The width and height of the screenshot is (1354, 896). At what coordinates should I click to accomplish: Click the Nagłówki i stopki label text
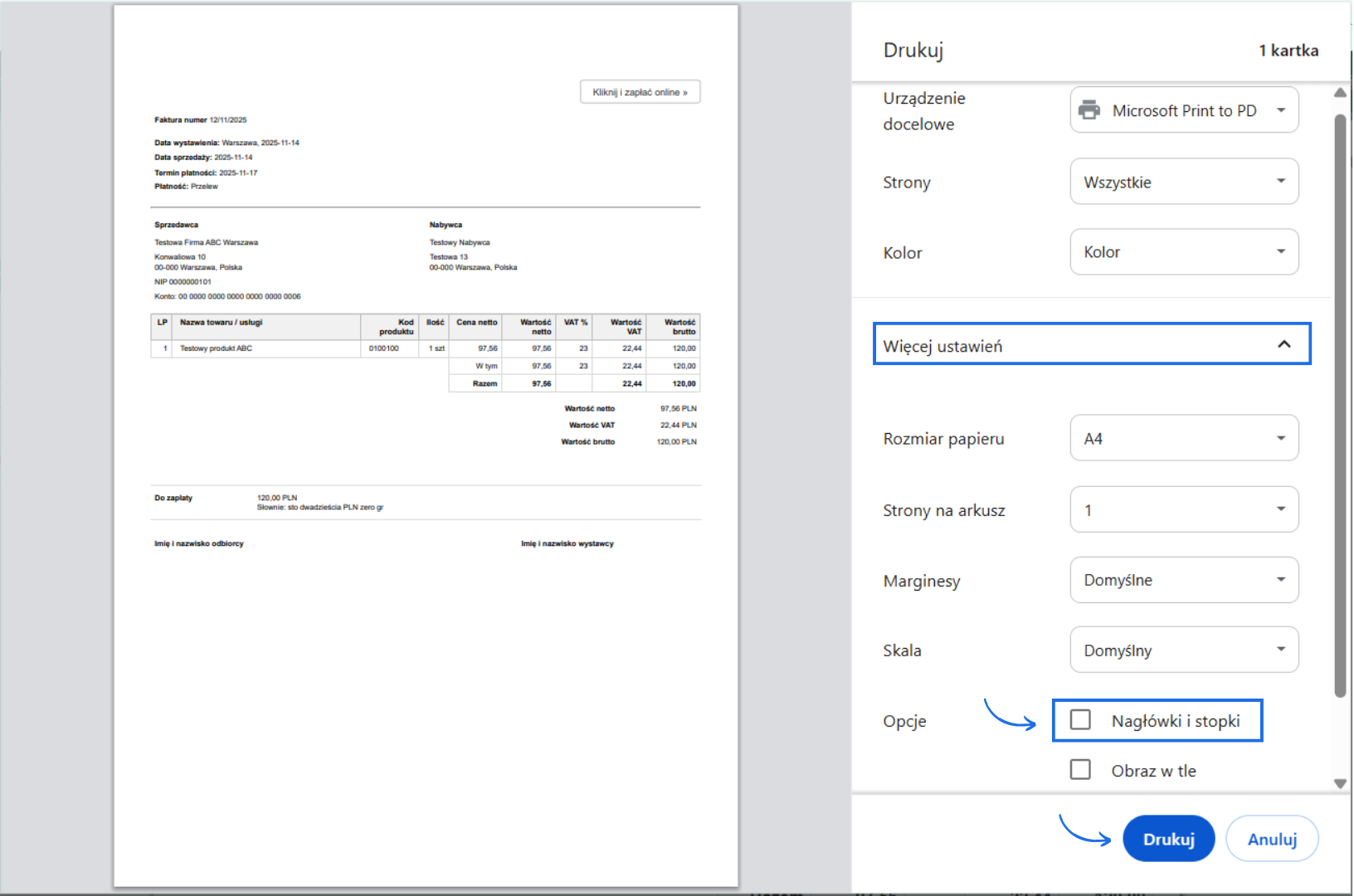[x=1176, y=721]
